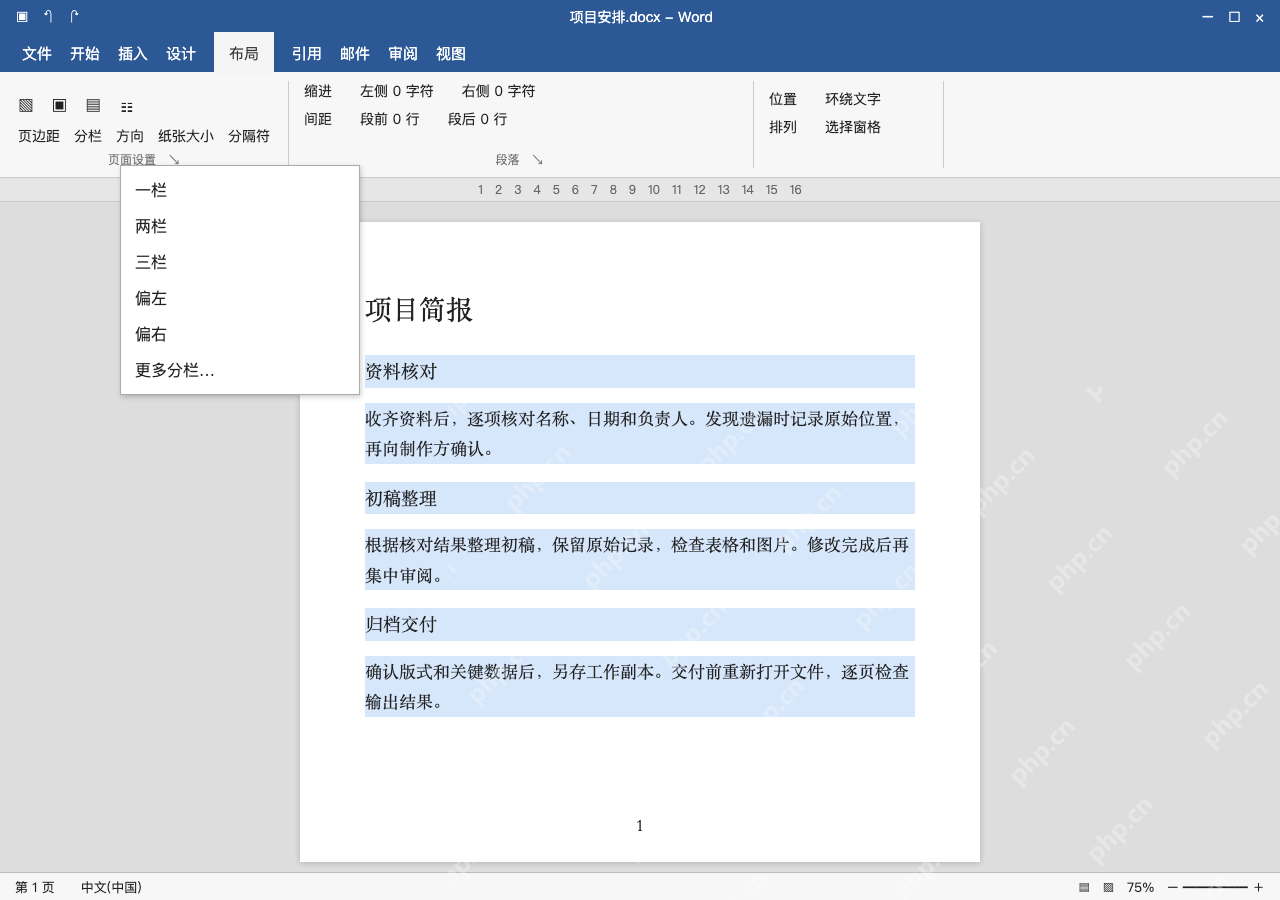Open the 纸张大小 paper size dropdown

[x=186, y=136]
